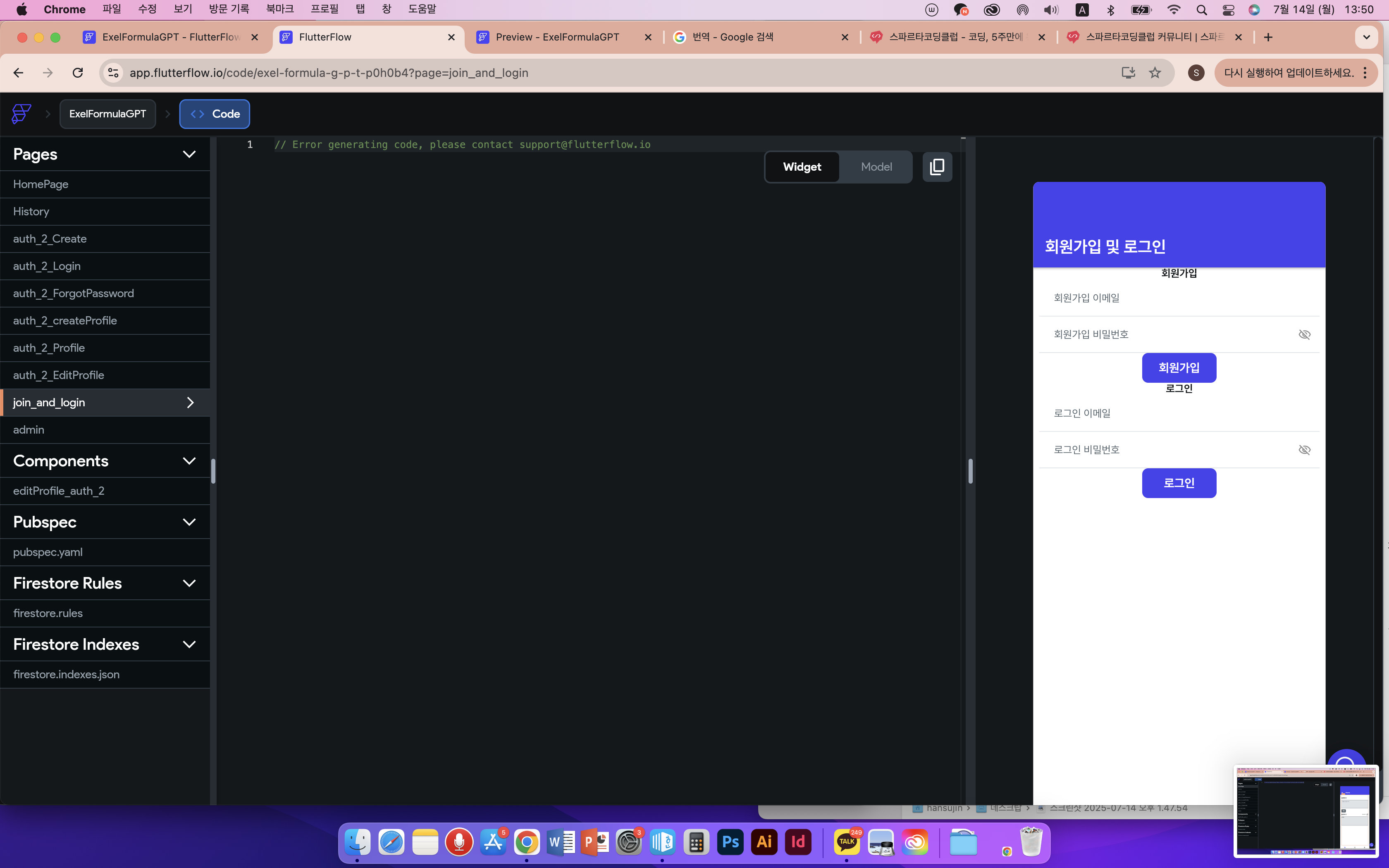The image size is (1389, 868).
Task: Collapse the Firestore Indexes section
Action: tap(189, 645)
